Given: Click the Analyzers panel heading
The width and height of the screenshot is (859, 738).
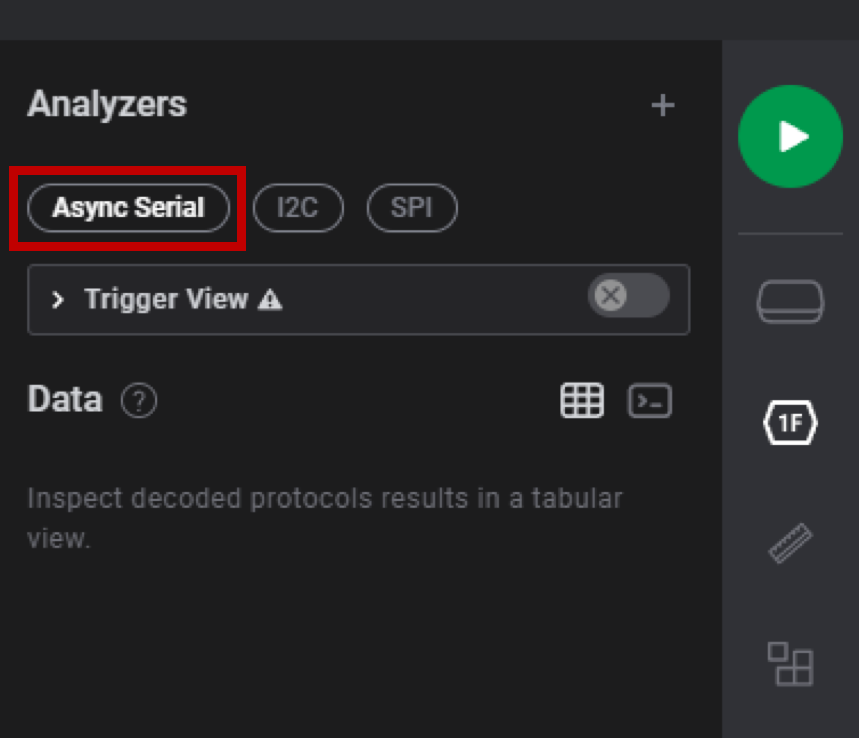Looking at the screenshot, I should point(107,104).
